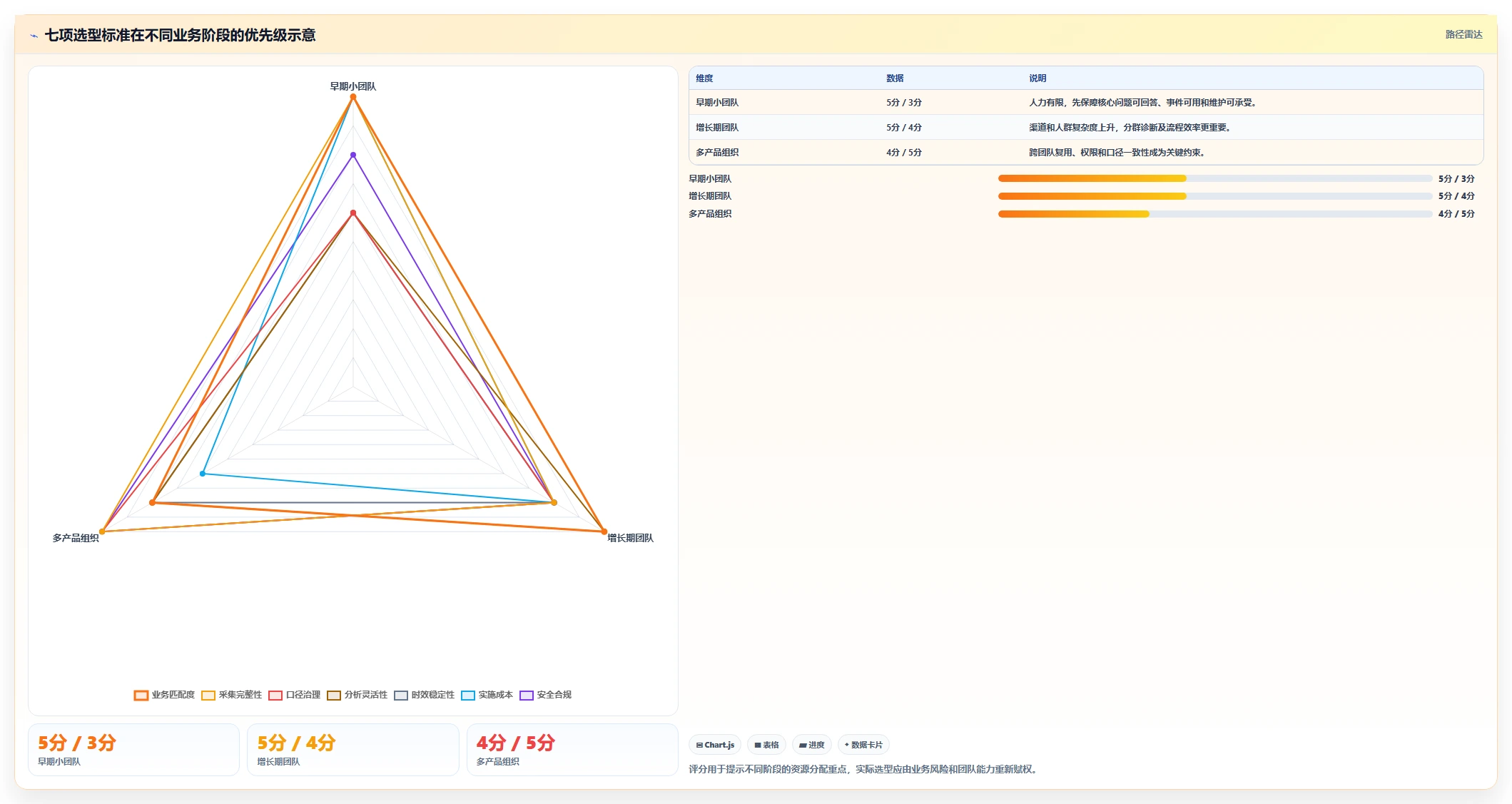Image resolution: width=1512 pixels, height=804 pixels.
Task: Click the 增长期团队 progress bar
Action: 1214,196
